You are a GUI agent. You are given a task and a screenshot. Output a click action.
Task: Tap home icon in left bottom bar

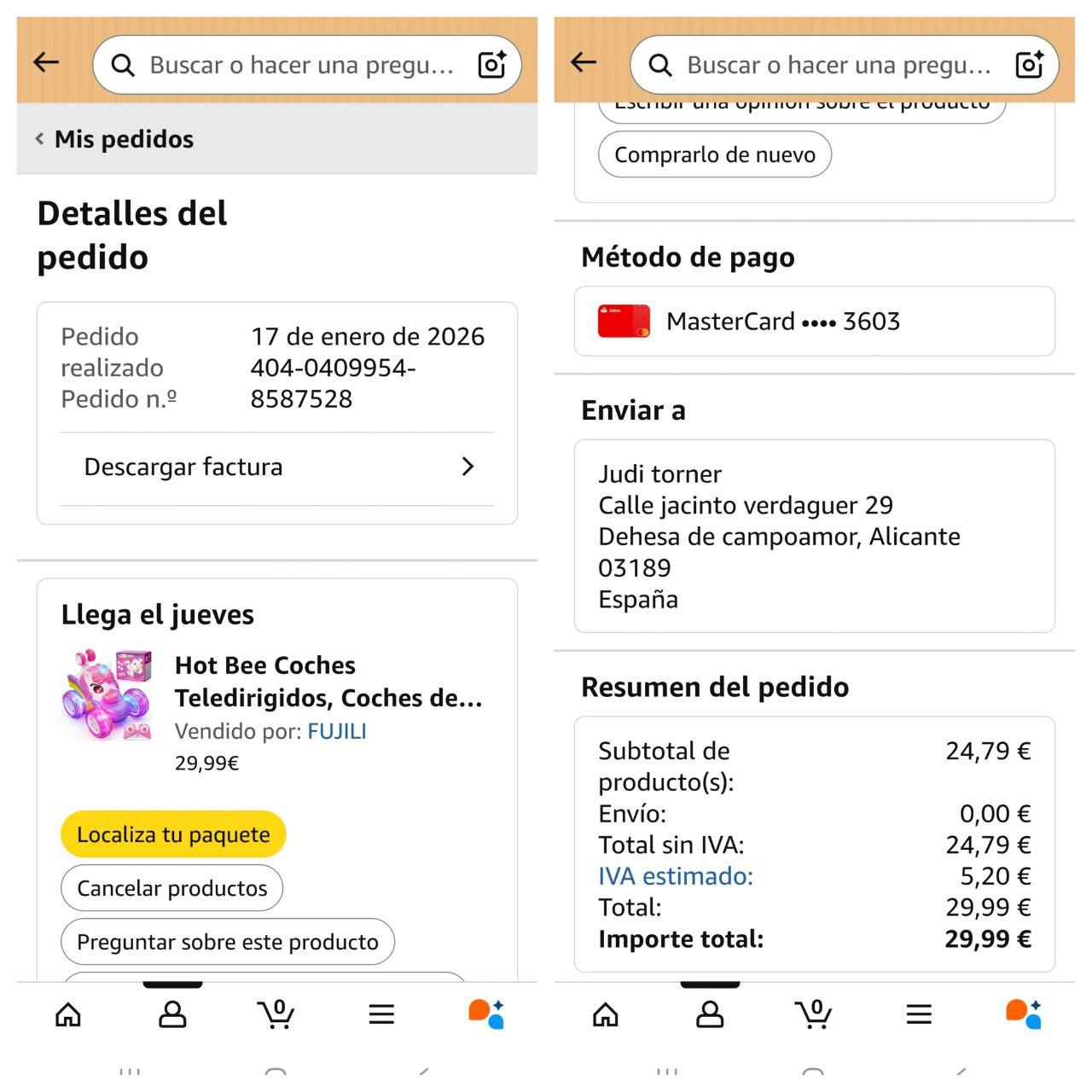[68, 1014]
